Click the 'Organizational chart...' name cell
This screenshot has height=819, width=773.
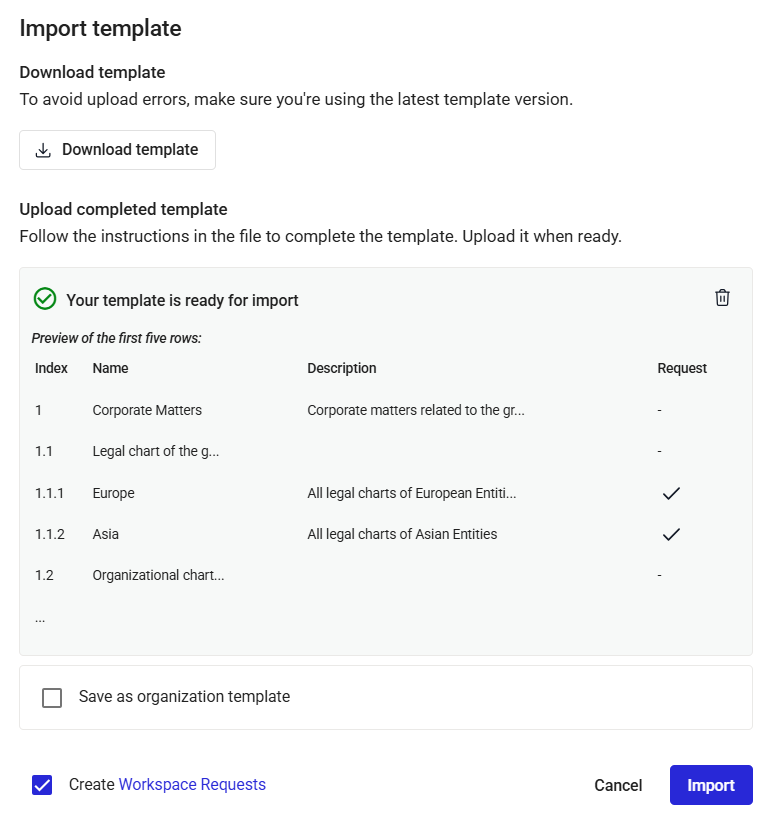coord(158,575)
